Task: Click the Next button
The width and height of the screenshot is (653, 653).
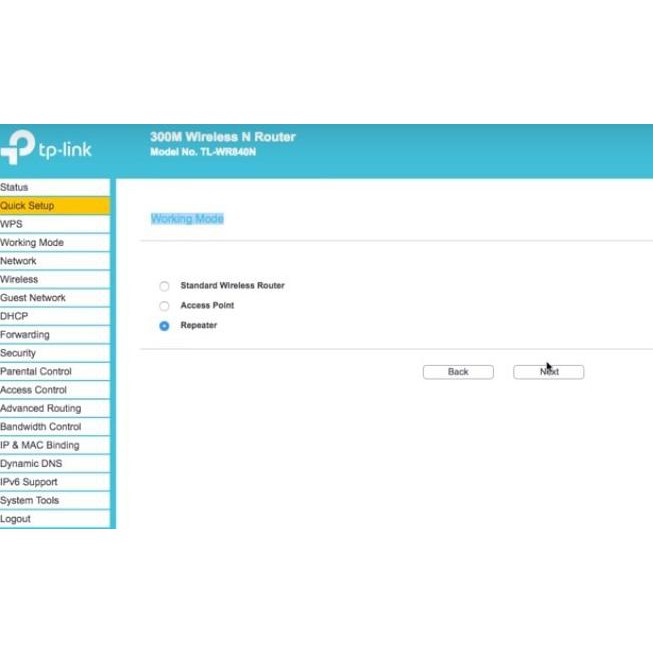Action: 548,372
